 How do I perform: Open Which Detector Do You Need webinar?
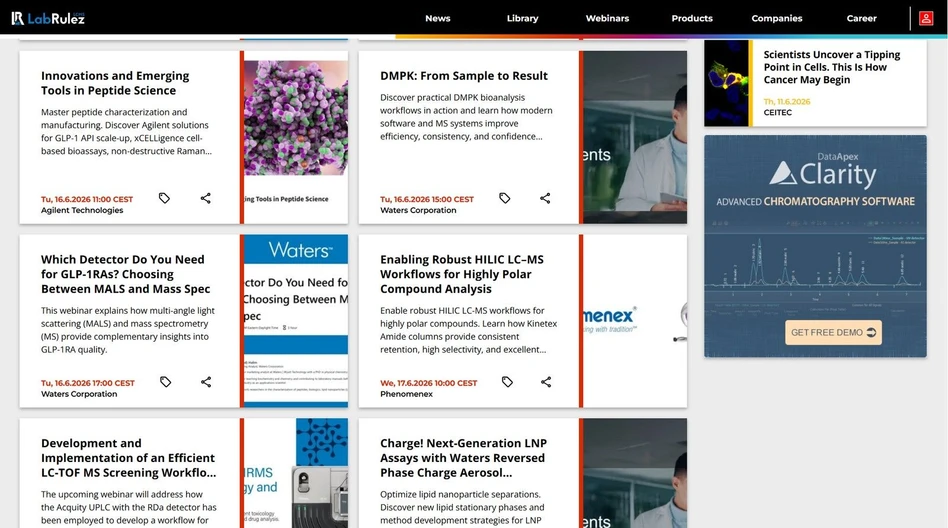(125, 274)
